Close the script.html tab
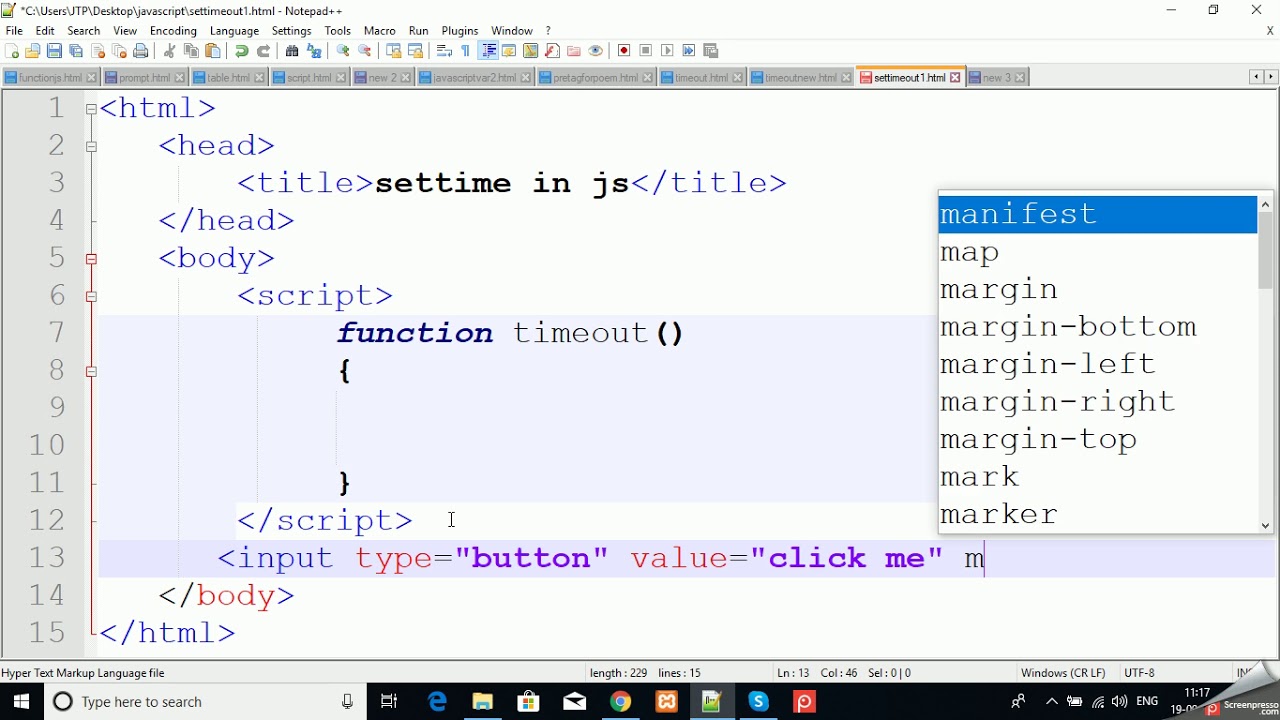Image resolution: width=1280 pixels, height=720 pixels. point(341,78)
